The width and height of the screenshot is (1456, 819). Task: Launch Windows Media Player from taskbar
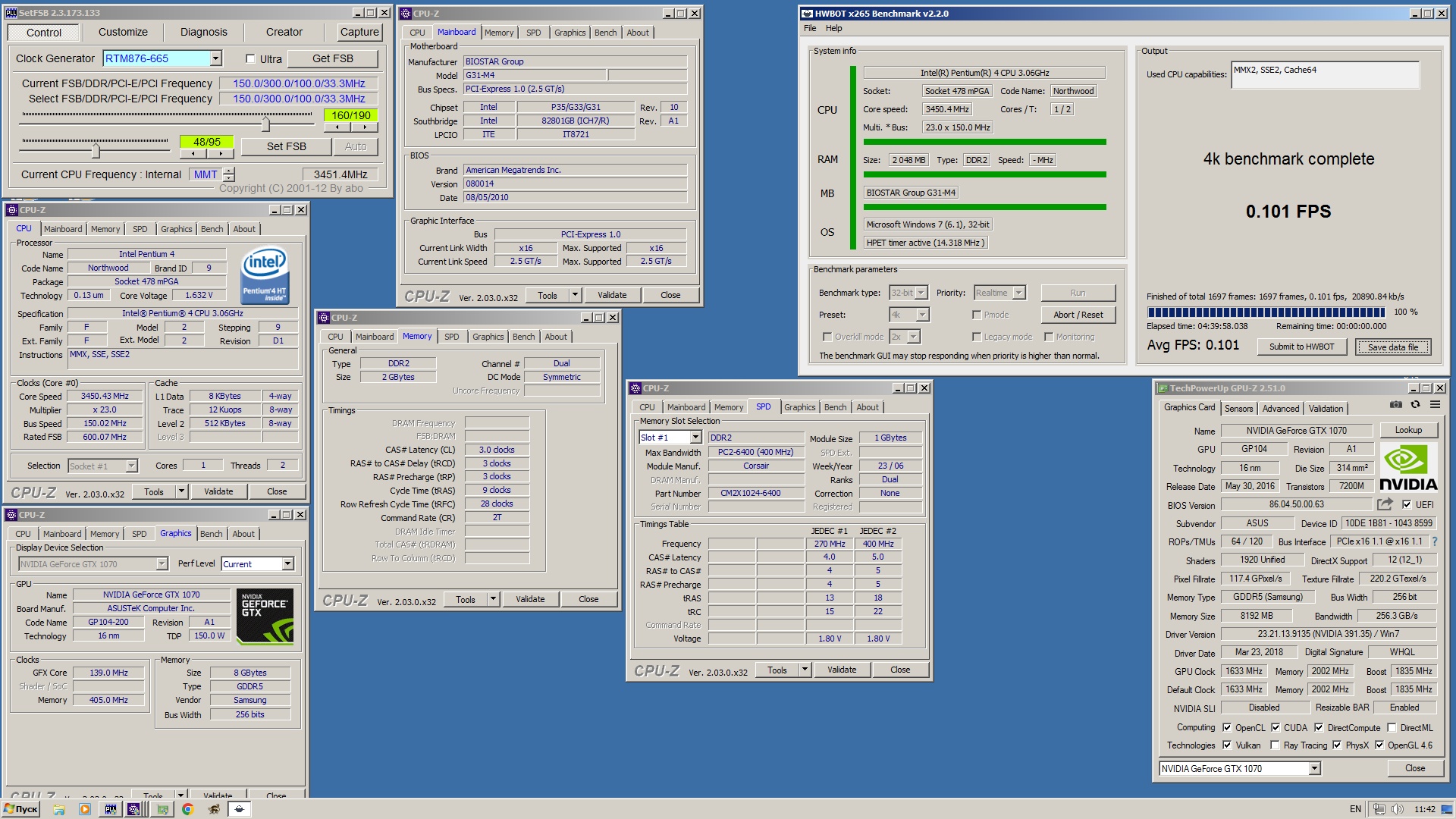coord(84,809)
